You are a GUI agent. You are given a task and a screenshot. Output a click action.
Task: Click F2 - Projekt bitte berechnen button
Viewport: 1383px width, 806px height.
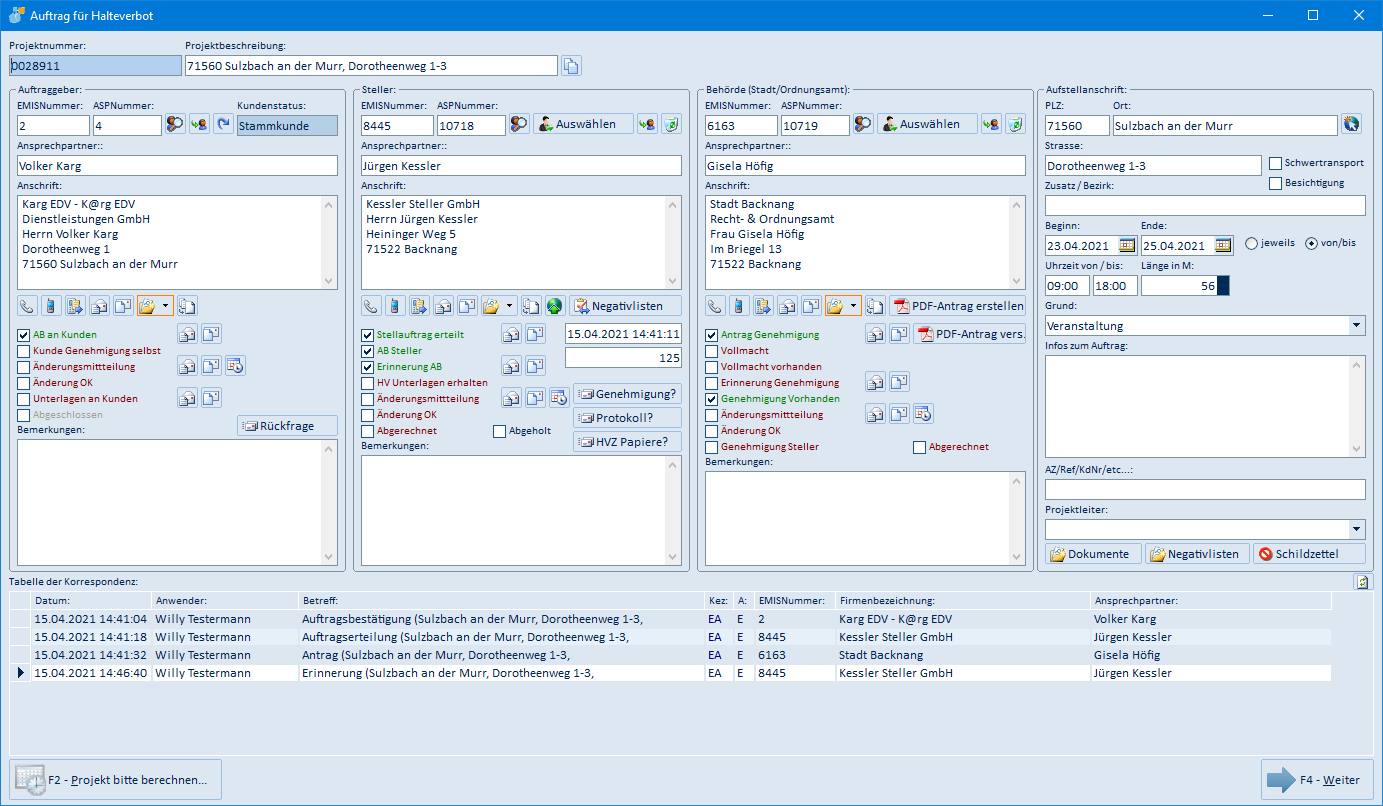click(116, 780)
